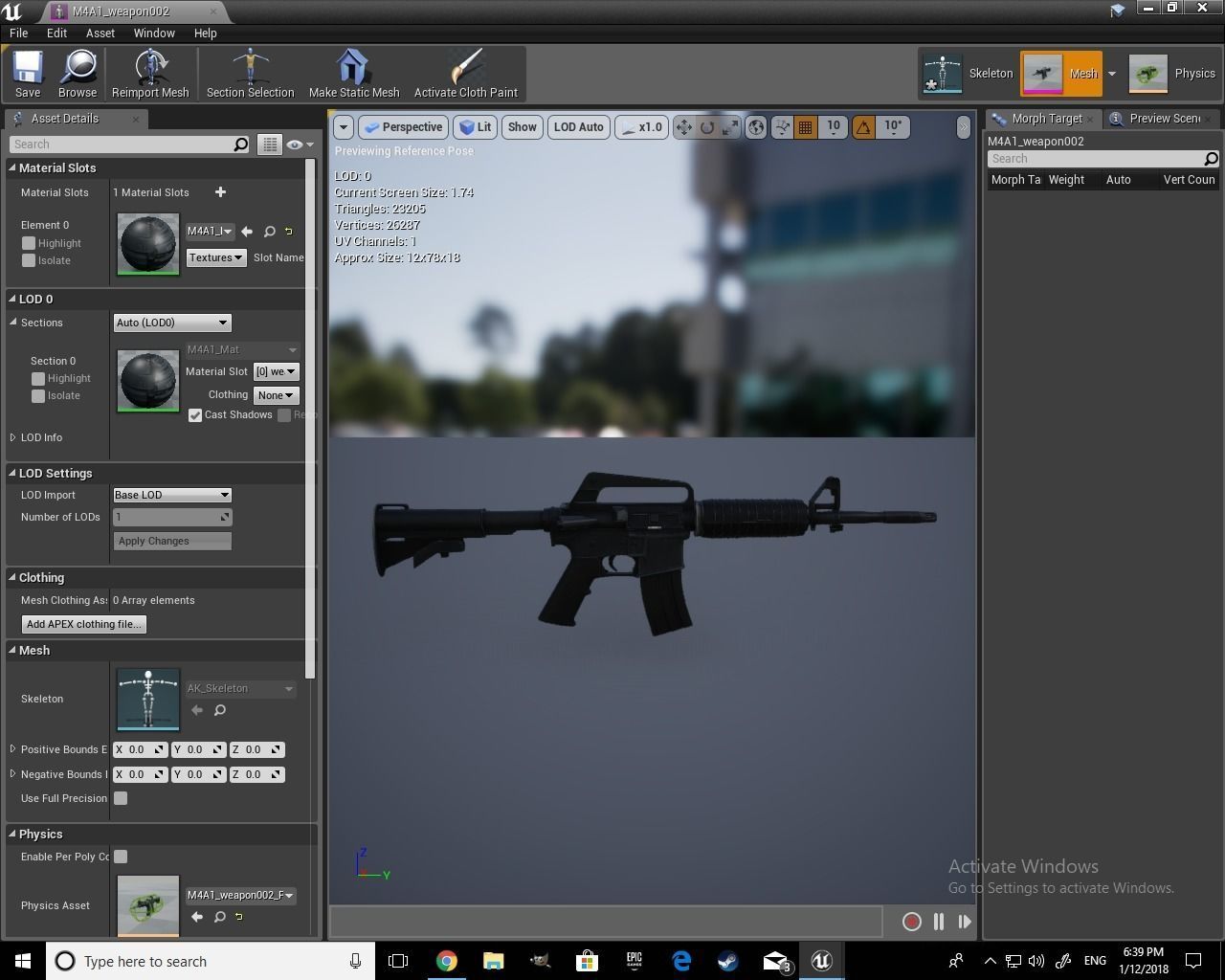The width and height of the screenshot is (1225, 980).
Task: Open Google Chrome from taskbar
Action: pyautogui.click(x=447, y=961)
